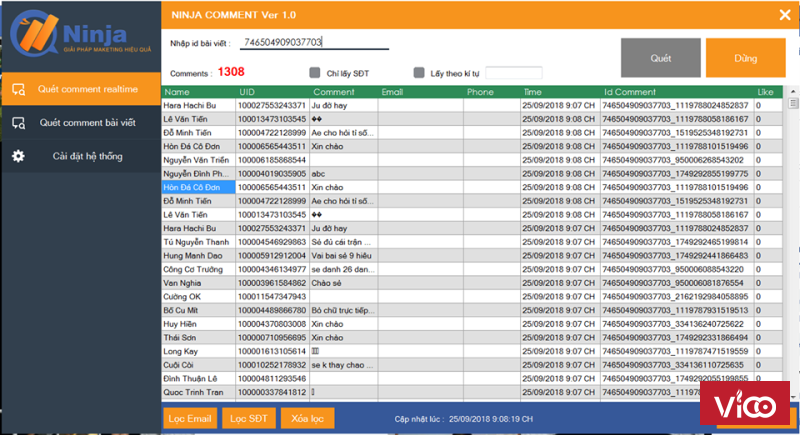Click the table scrollbar thumb
Image resolution: width=800 pixels, height=435 pixels.
point(793,103)
